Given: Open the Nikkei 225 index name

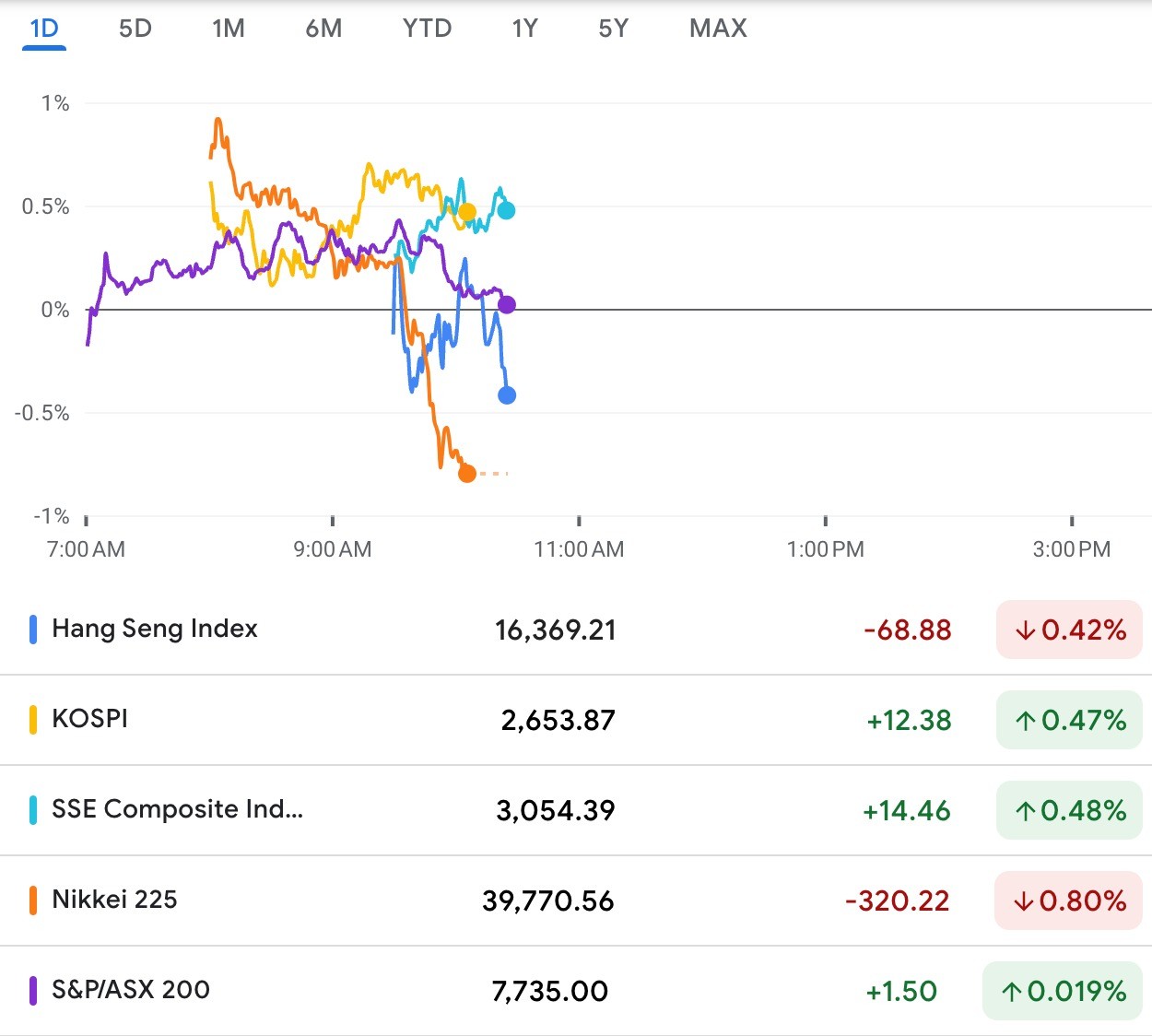Looking at the screenshot, I should click(114, 900).
